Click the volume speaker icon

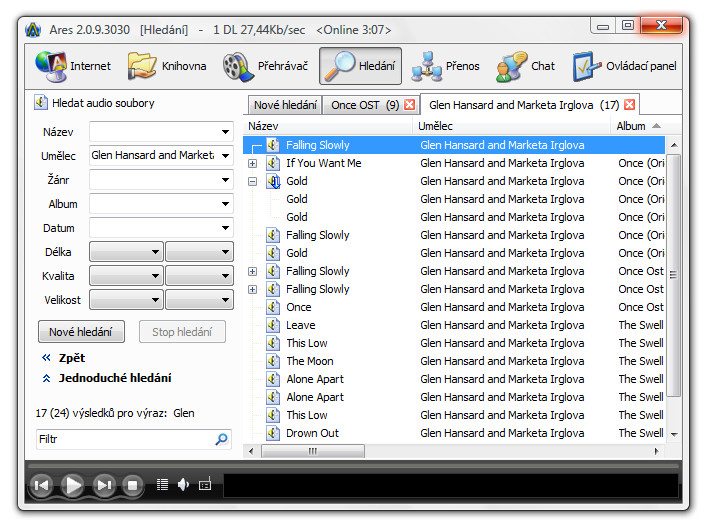(x=183, y=484)
